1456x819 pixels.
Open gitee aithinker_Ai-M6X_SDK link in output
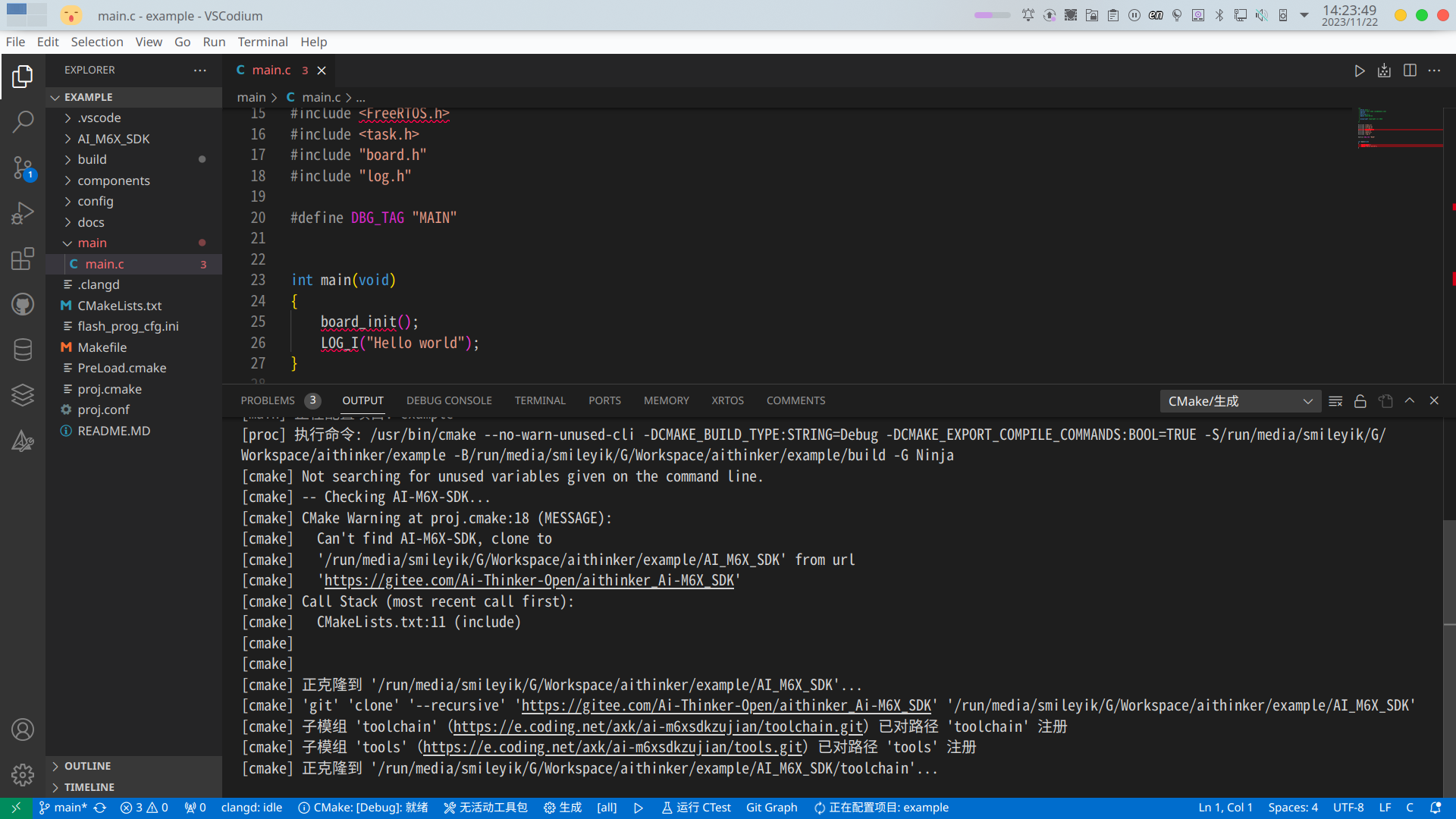529,581
